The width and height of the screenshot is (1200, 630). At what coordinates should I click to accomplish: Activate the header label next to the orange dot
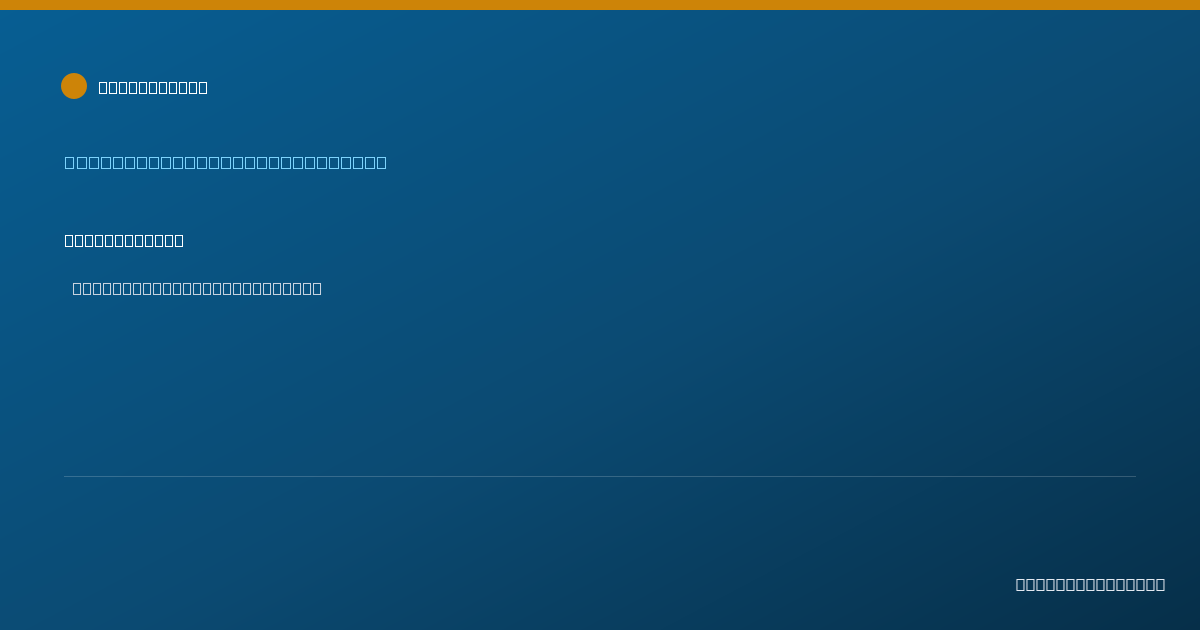(153, 87)
